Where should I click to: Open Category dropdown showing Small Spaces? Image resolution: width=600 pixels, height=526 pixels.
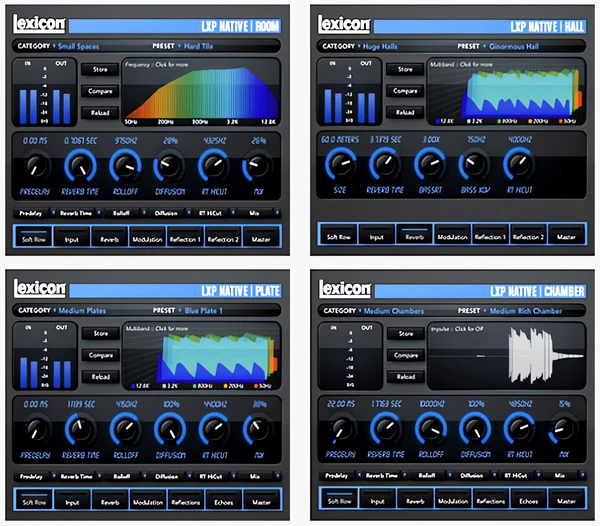click(78, 46)
